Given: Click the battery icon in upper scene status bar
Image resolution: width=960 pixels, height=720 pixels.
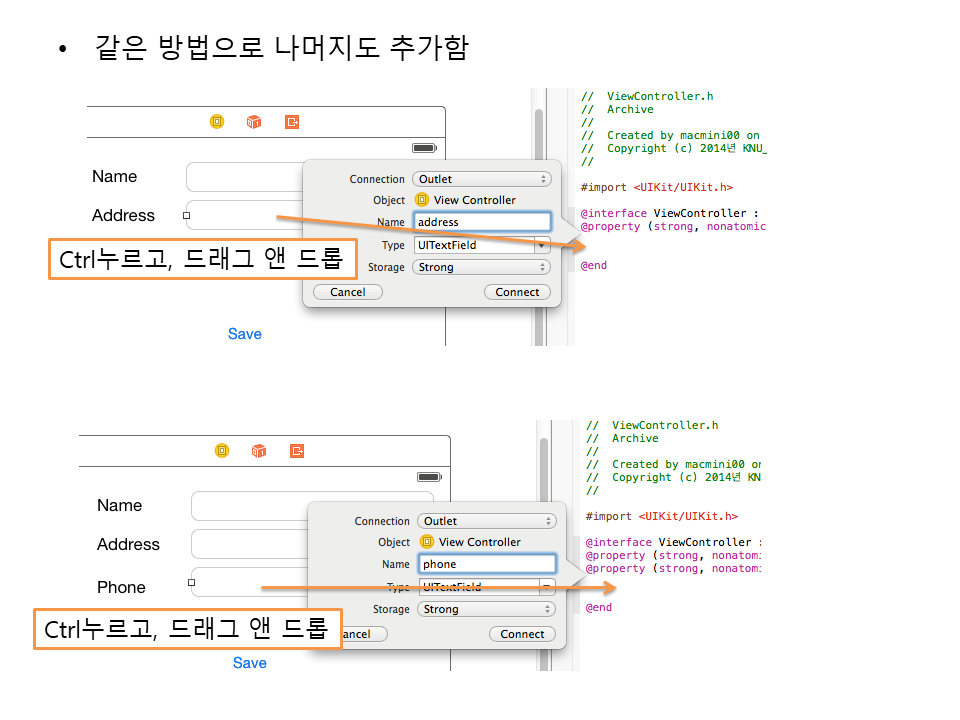Looking at the screenshot, I should point(424,148).
